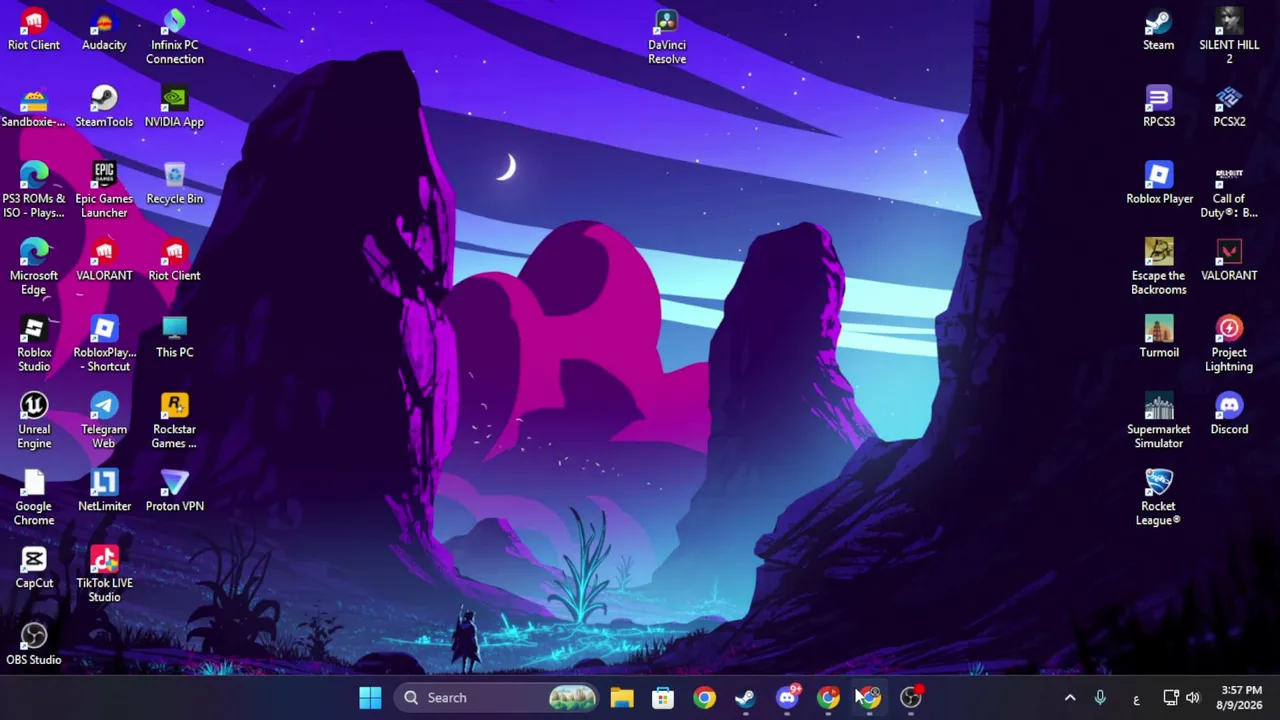
Task: Select the Microsoft Edge desktop shortcut
Action: [34, 267]
